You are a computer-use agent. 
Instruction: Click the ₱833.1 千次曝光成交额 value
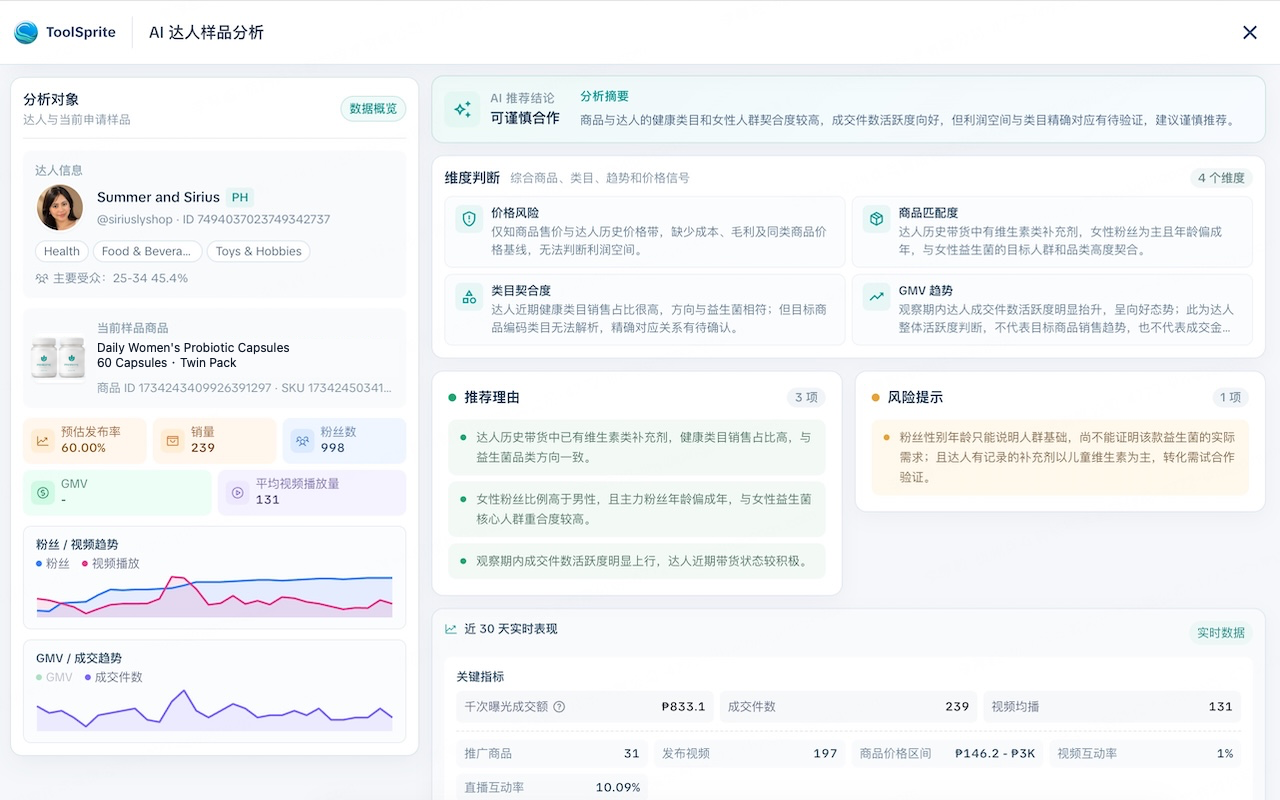coord(683,706)
